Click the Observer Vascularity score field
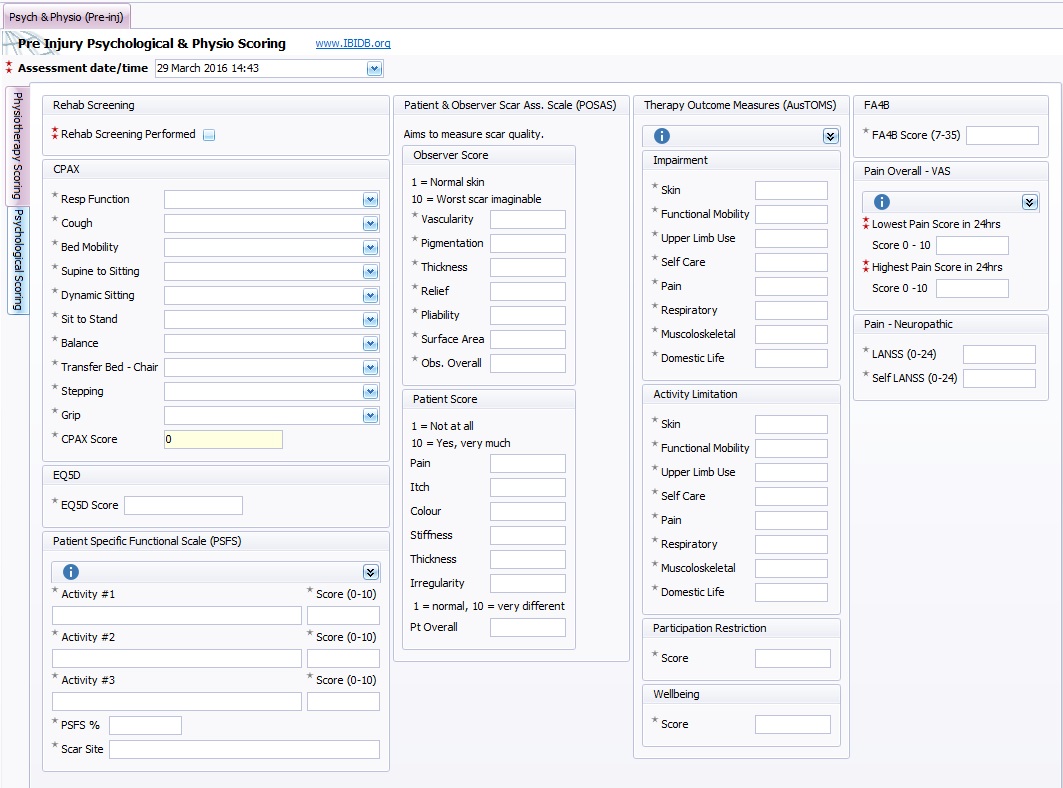 pos(527,220)
